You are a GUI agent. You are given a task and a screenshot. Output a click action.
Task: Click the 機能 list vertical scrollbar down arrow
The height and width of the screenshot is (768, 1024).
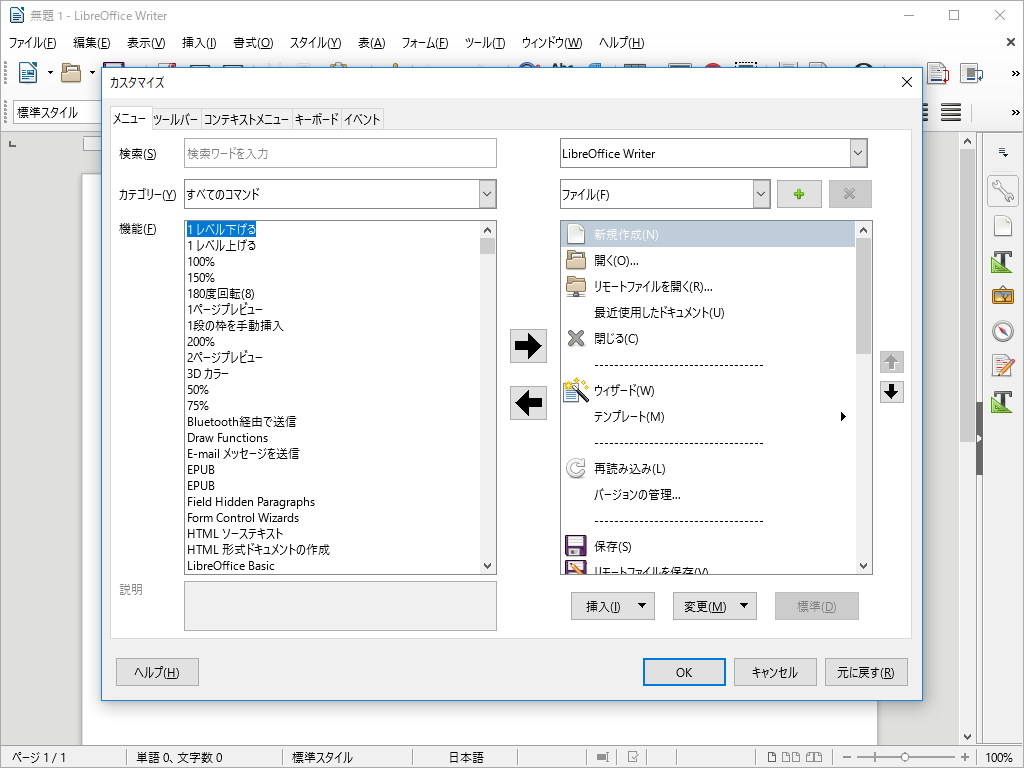coord(487,566)
